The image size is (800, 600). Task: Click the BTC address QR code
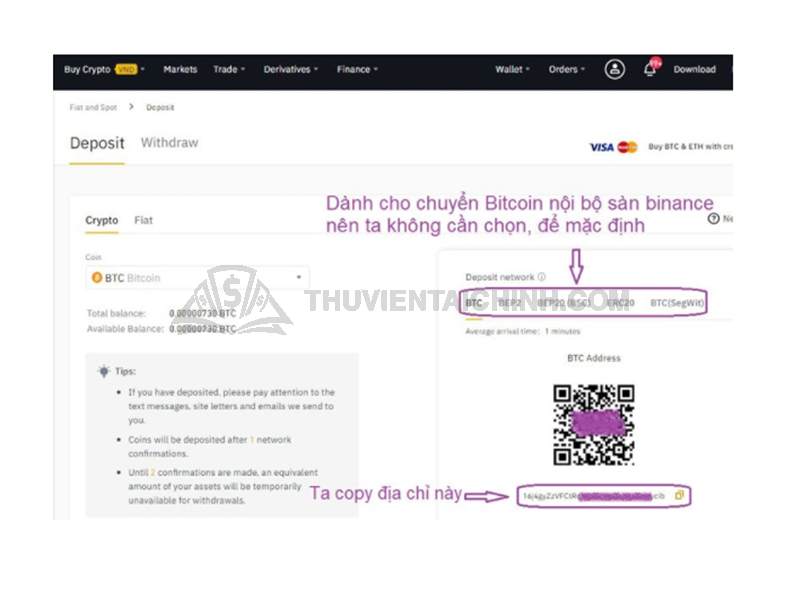click(594, 424)
